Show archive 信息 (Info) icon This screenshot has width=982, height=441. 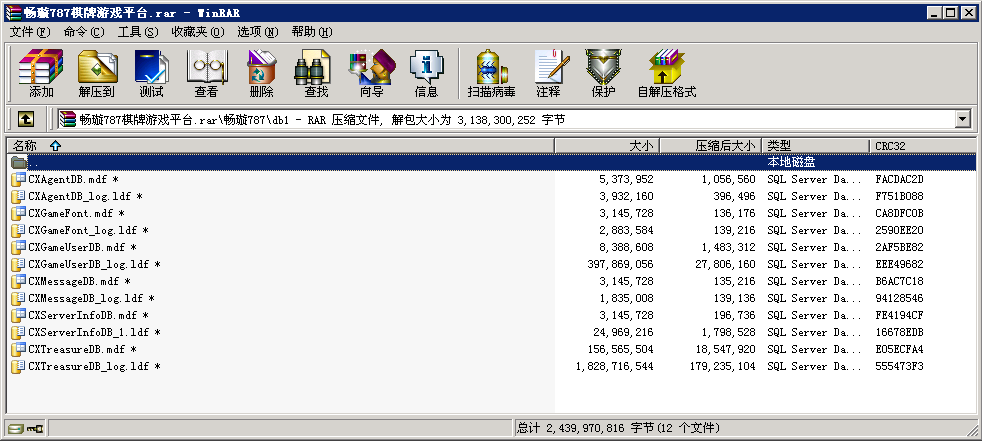point(426,73)
